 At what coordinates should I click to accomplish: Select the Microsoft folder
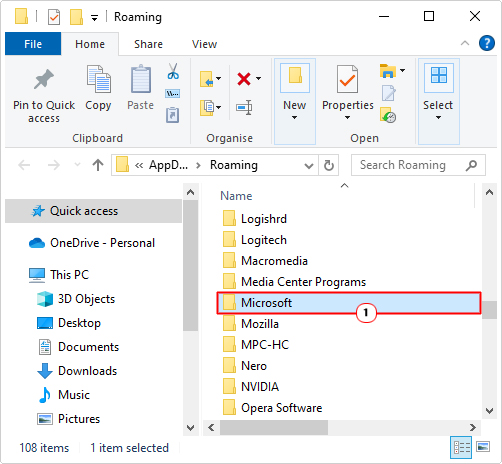point(349,303)
